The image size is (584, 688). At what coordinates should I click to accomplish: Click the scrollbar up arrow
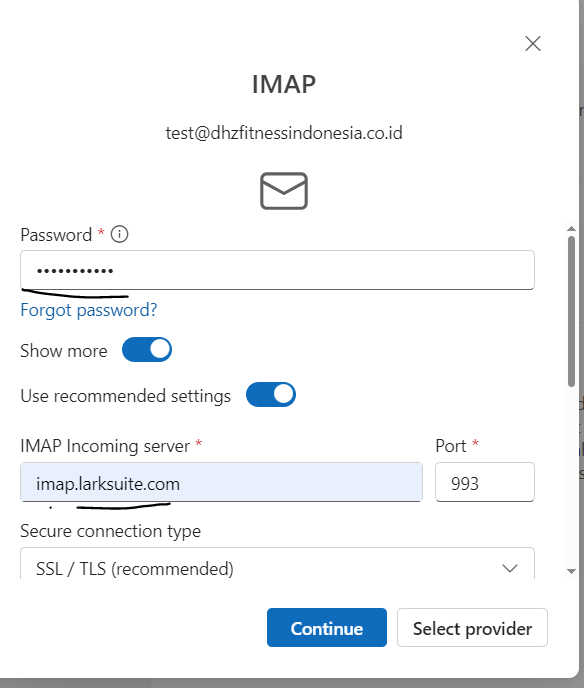pos(571,229)
